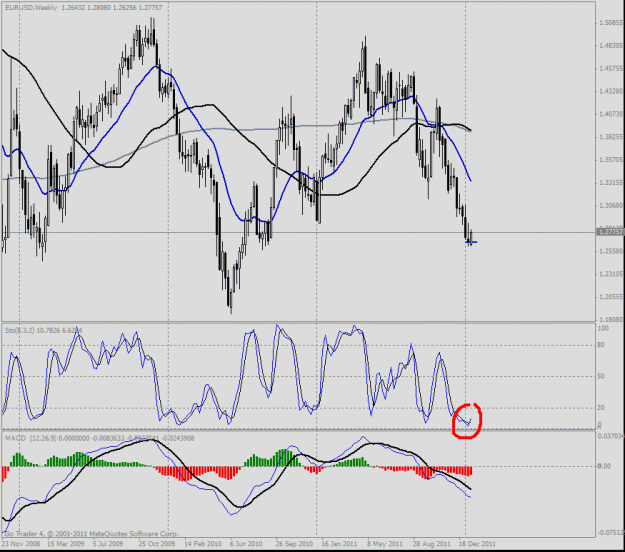Click the stochastic scale value 50
Viewport: 625px width, 552px height.
coord(601,376)
